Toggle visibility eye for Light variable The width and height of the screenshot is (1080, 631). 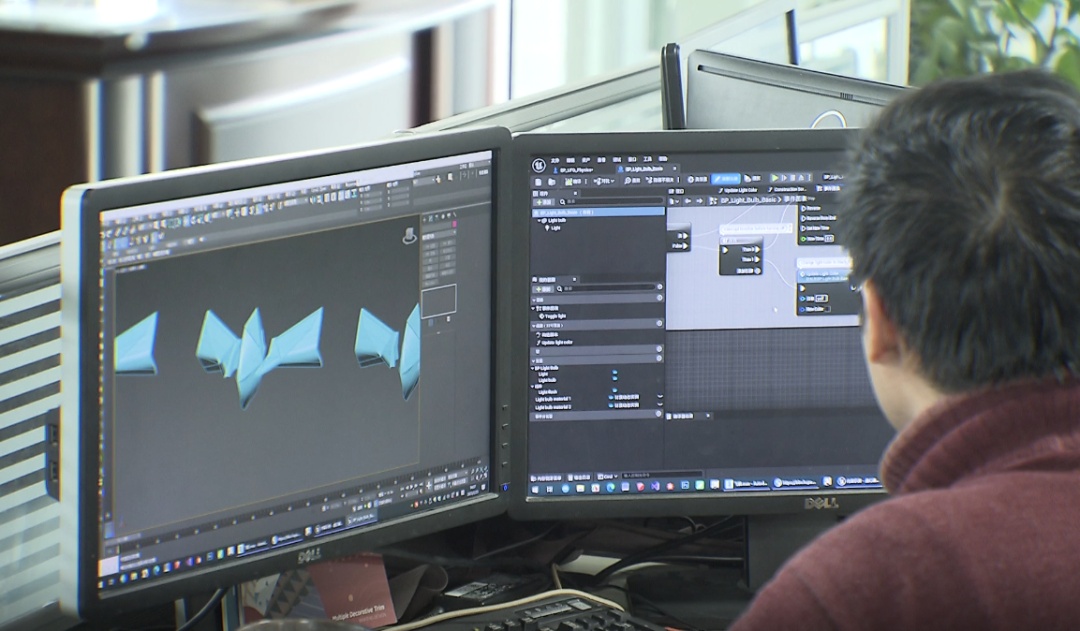pos(614,372)
